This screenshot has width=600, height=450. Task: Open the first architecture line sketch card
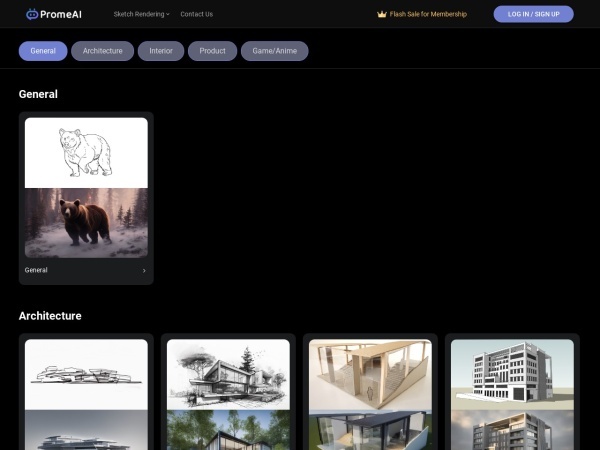coord(86,374)
